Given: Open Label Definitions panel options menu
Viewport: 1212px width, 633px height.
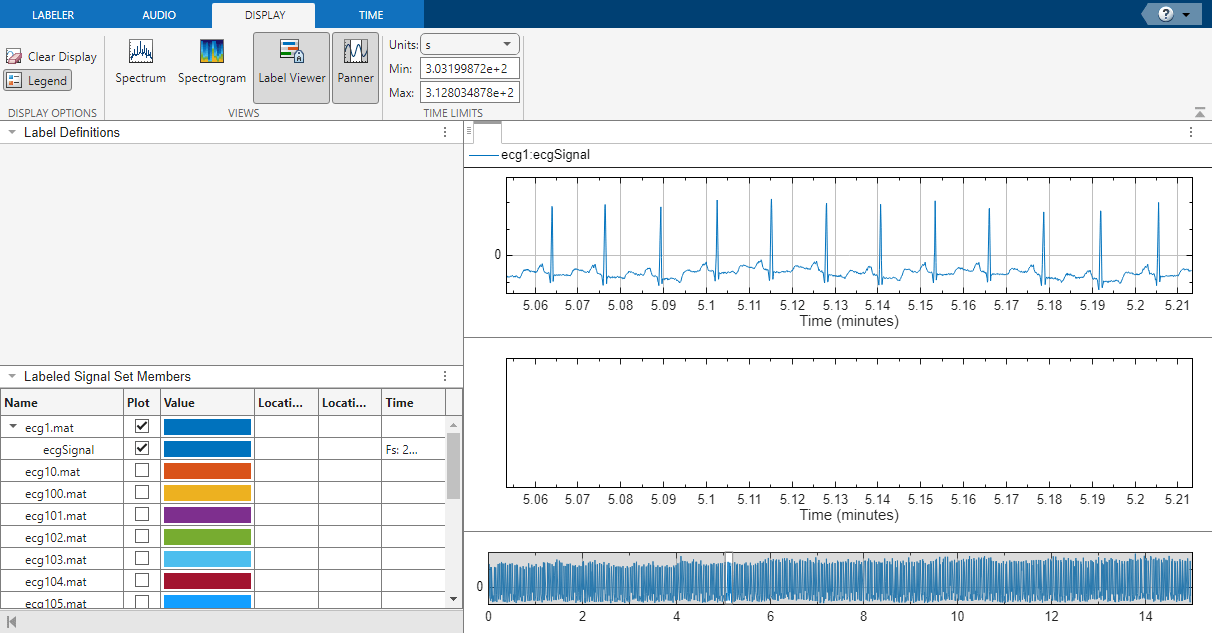Looking at the screenshot, I should click(445, 132).
